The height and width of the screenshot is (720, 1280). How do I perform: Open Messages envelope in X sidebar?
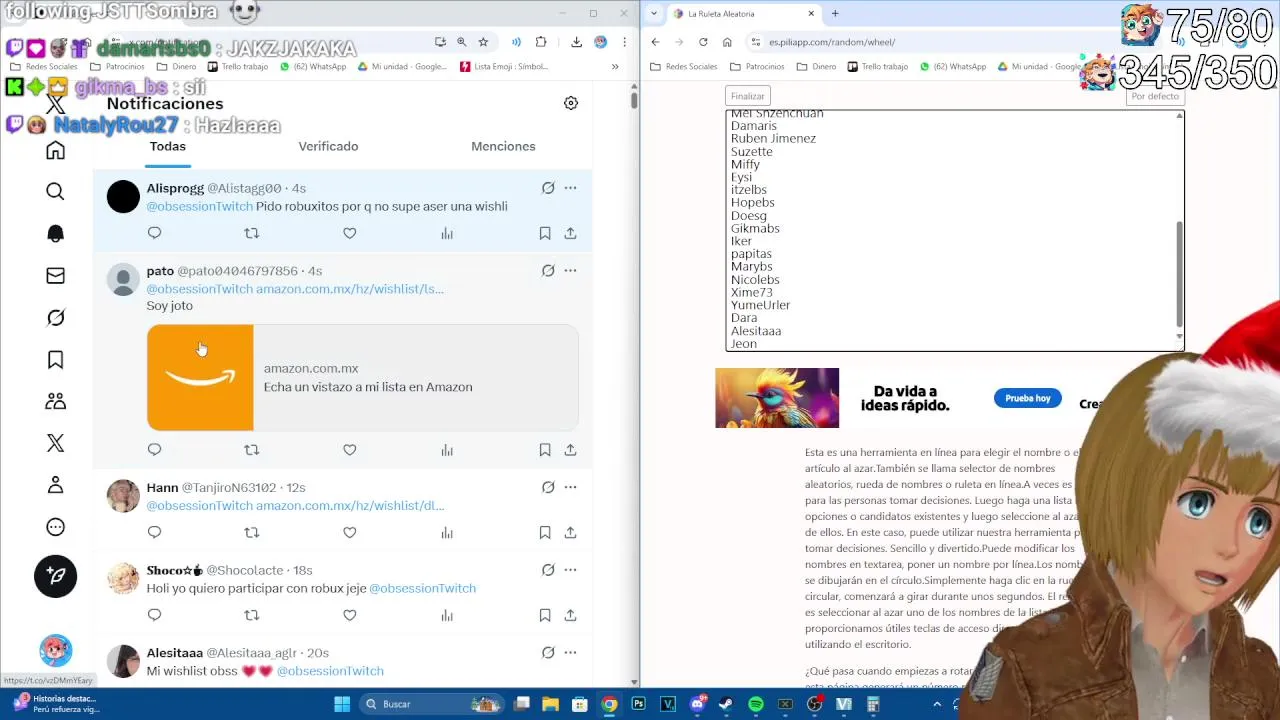click(55, 276)
